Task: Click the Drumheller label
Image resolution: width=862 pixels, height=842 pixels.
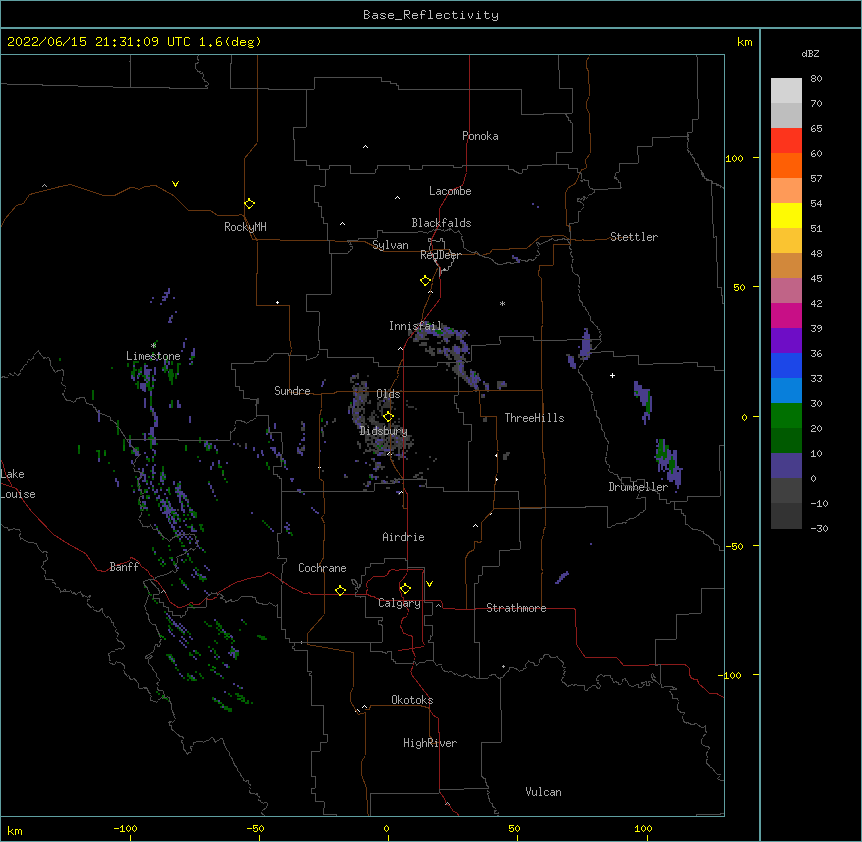Action: pos(638,487)
